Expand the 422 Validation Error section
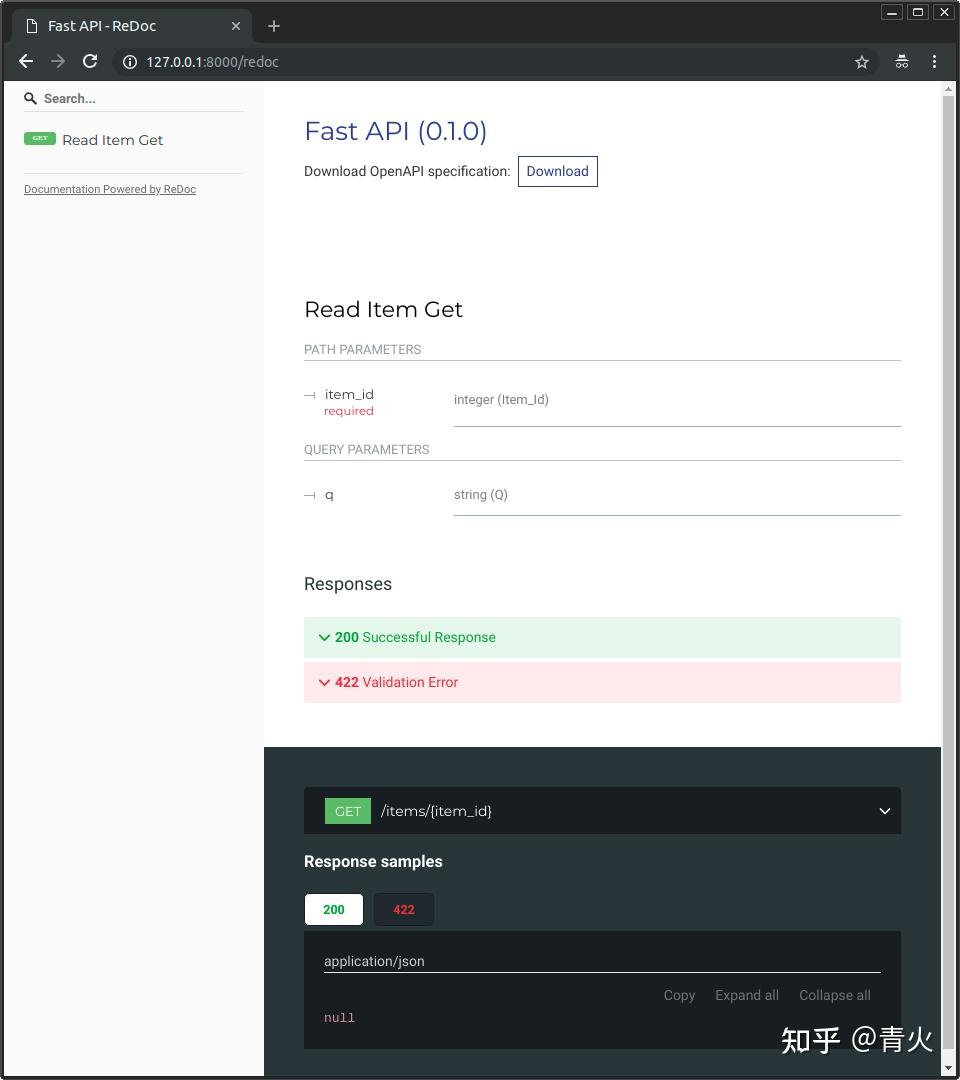960x1080 pixels. point(397,682)
